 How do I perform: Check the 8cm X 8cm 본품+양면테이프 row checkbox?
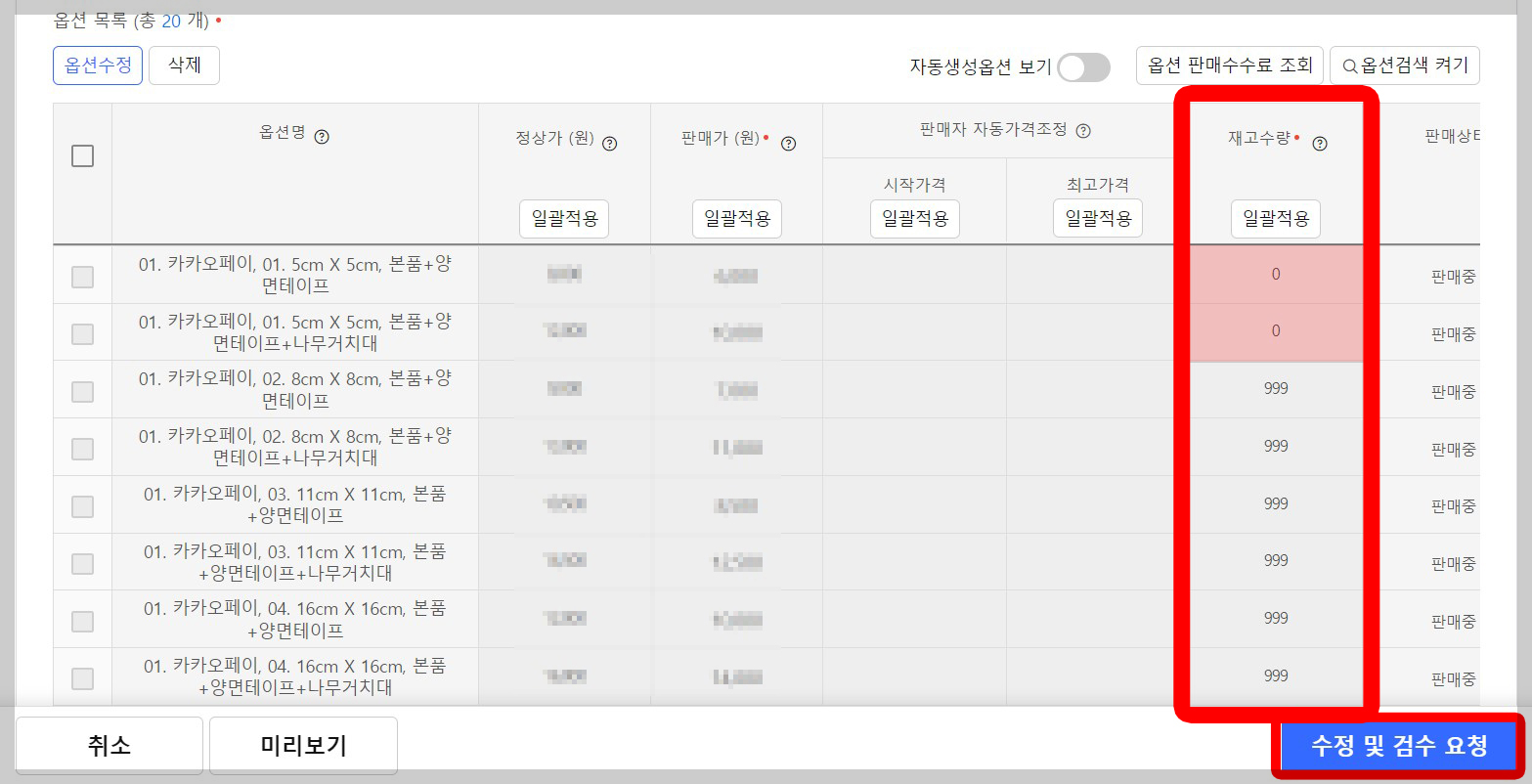point(82,389)
